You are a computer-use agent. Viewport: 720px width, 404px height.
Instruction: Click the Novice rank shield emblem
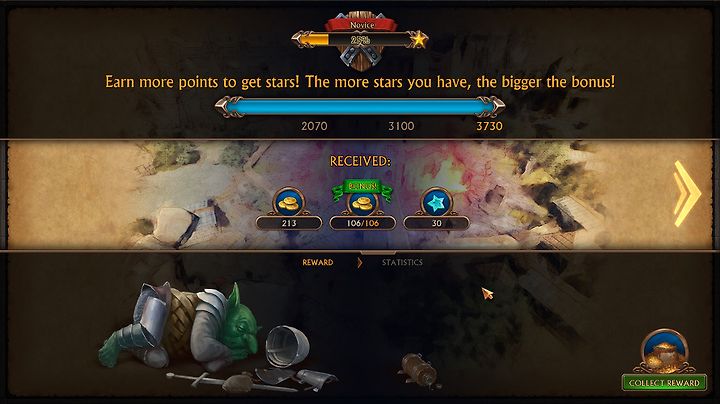(x=362, y=41)
